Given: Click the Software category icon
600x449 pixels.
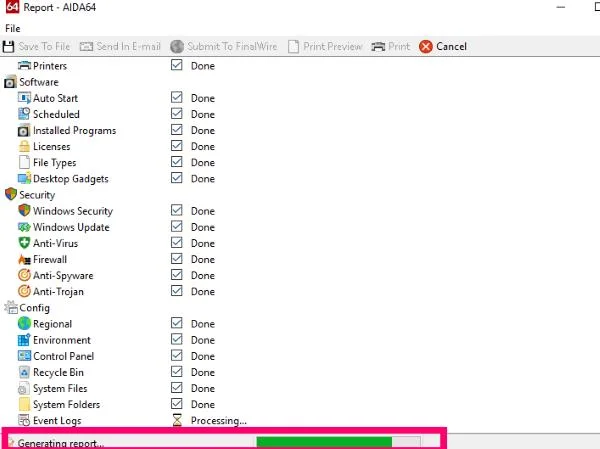Looking at the screenshot, I should coord(10,82).
